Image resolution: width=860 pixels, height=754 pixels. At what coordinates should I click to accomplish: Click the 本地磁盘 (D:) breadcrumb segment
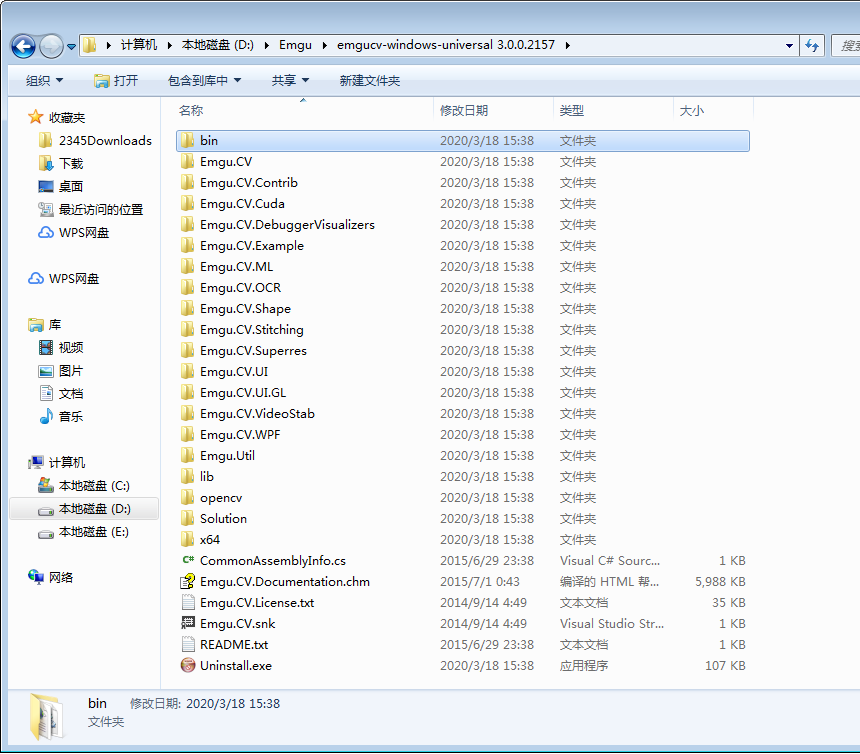point(218,45)
